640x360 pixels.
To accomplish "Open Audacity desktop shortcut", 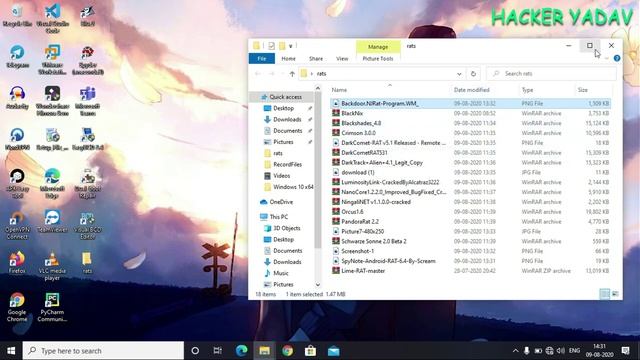I will [17, 98].
